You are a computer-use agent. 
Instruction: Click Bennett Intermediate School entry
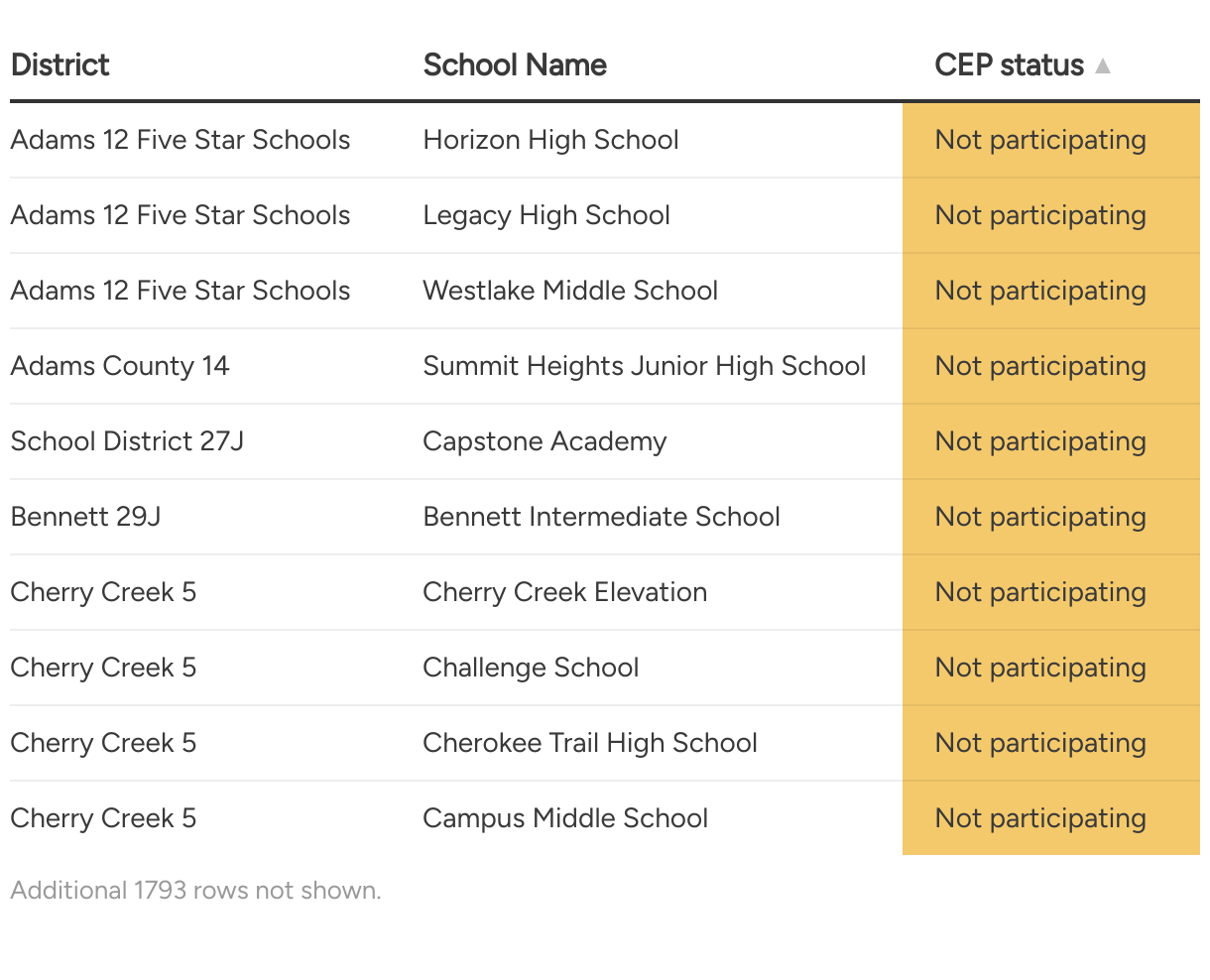pyautogui.click(x=601, y=517)
